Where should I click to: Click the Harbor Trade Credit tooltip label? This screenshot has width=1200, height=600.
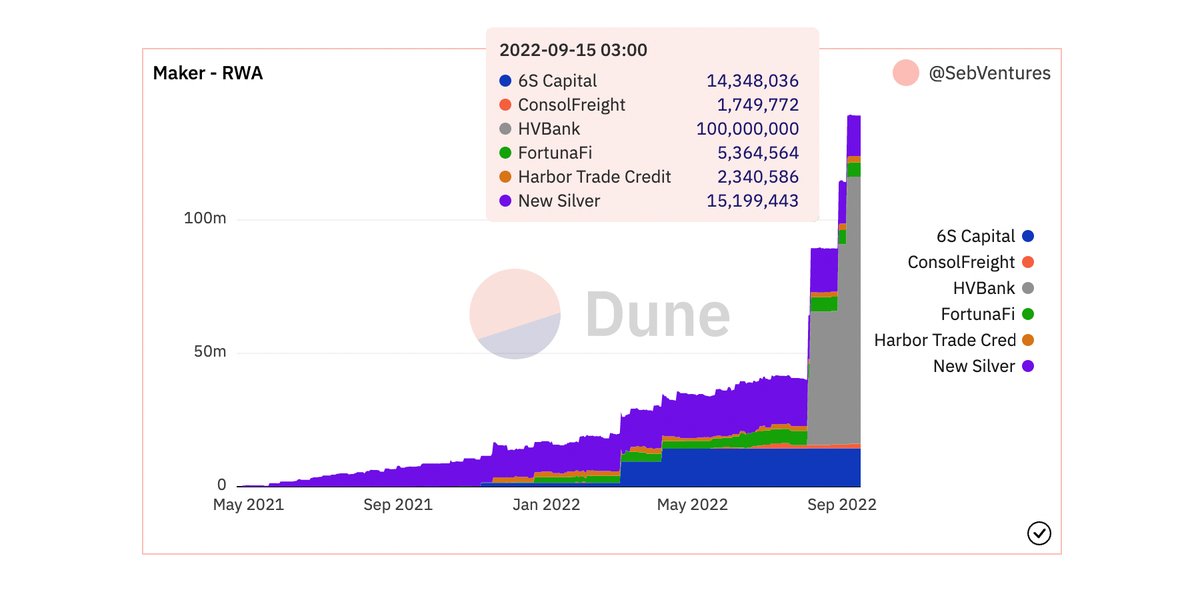point(594,177)
